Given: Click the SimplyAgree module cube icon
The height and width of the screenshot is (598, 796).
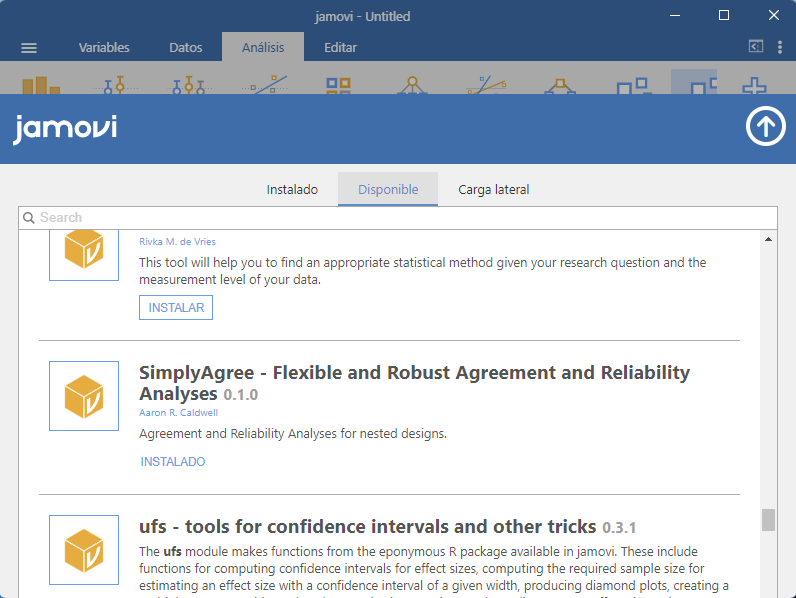Looking at the screenshot, I should [x=84, y=396].
